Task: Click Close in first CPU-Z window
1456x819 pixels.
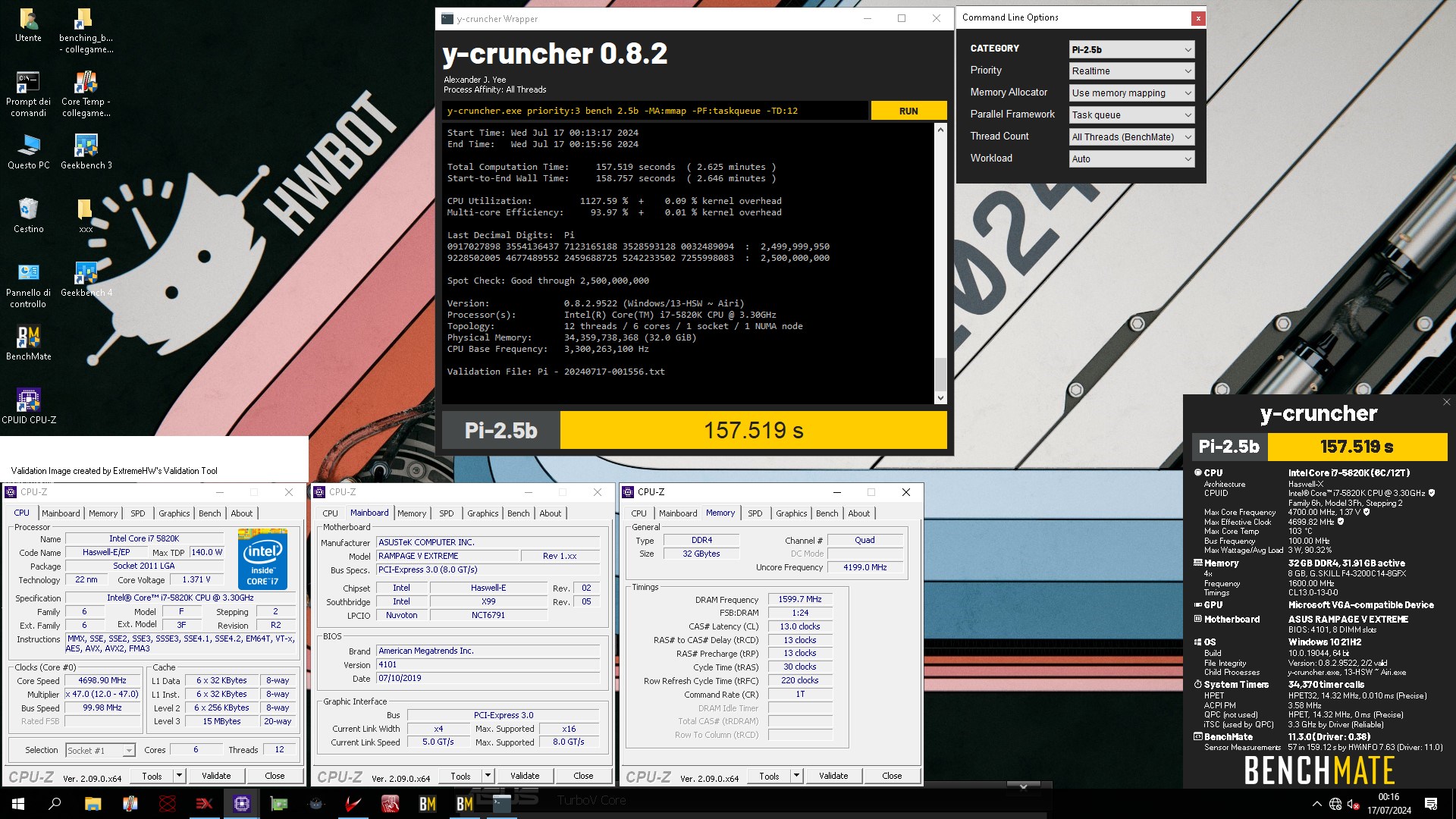Action: click(x=275, y=776)
